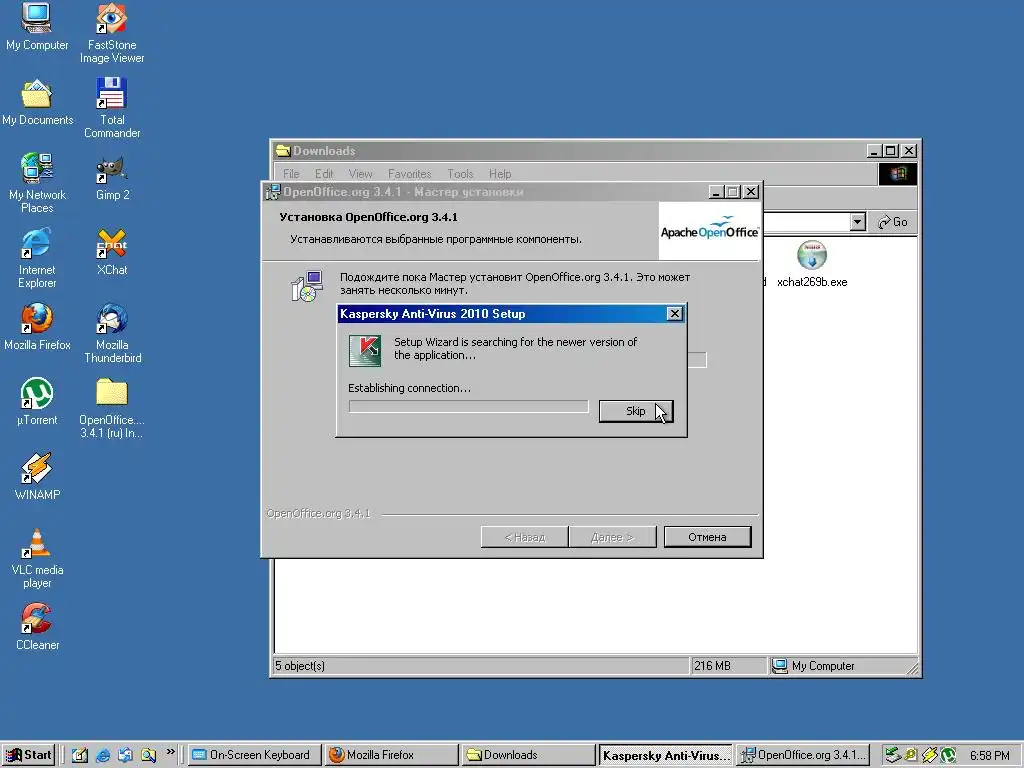Click Отмена button in OpenOffice installer

click(x=707, y=537)
